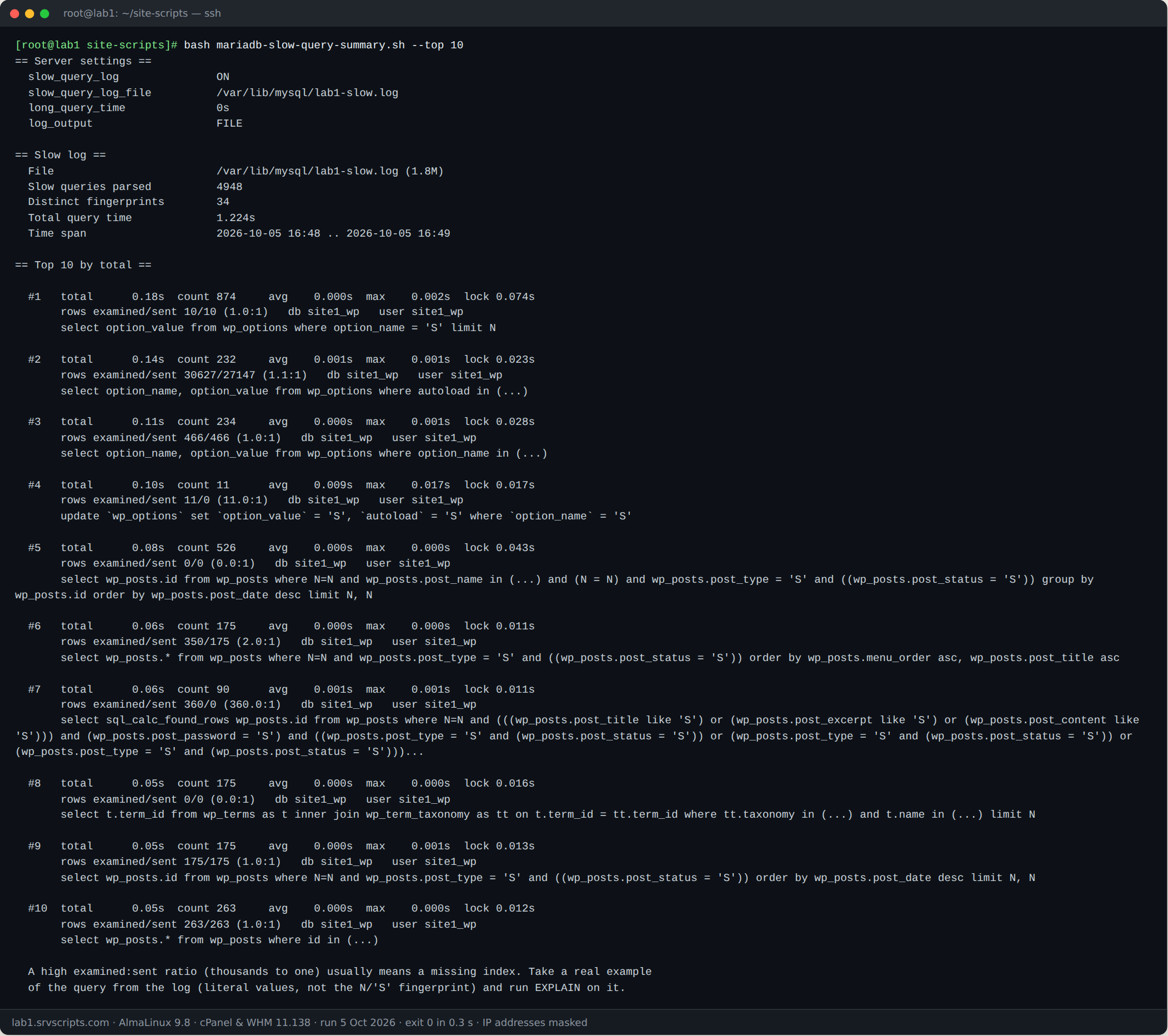Image resolution: width=1168 pixels, height=1036 pixels.
Task: Click the '== Top 10 by total ==' heading
Action: 83,265
